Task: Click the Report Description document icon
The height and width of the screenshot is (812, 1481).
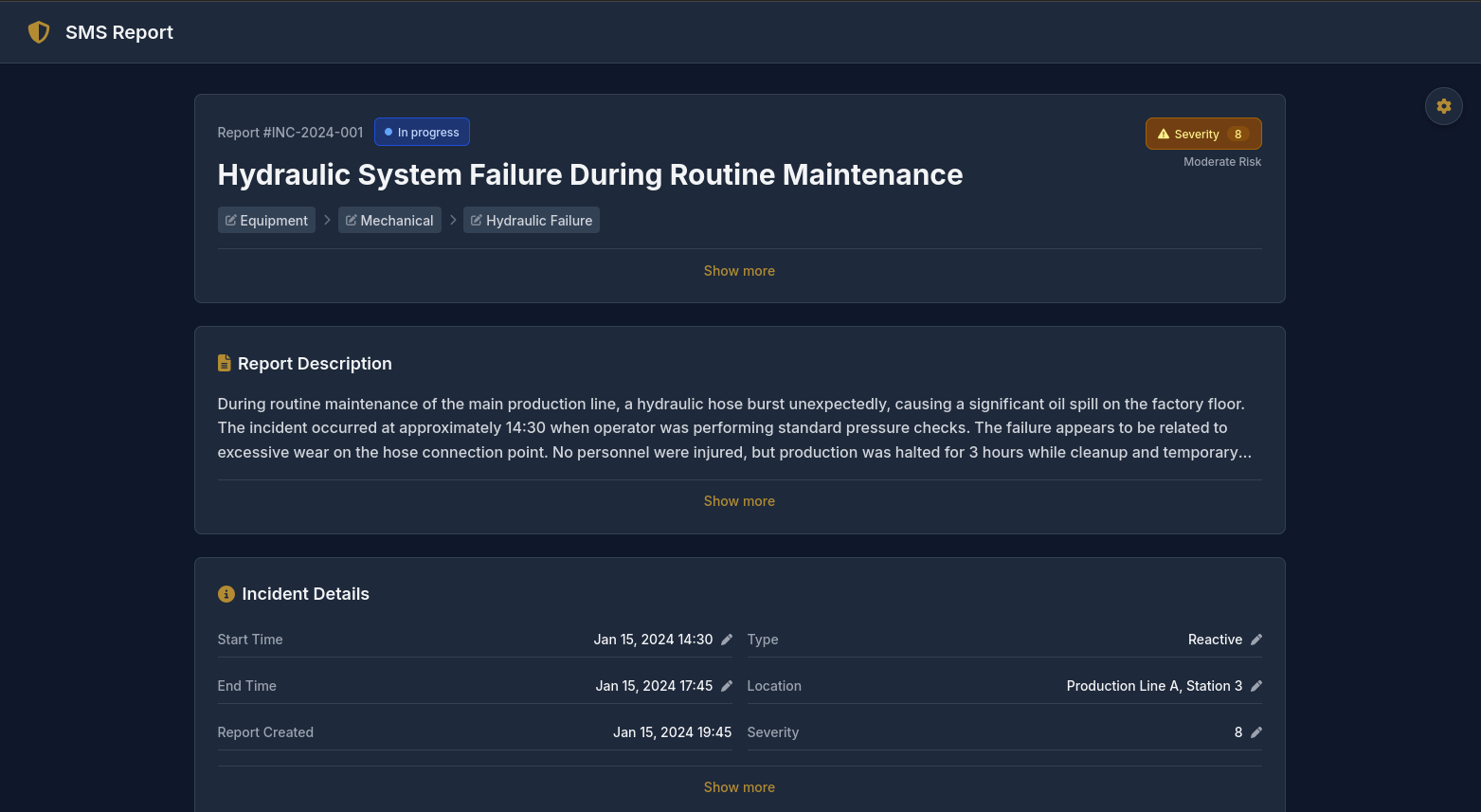Action: coord(225,364)
